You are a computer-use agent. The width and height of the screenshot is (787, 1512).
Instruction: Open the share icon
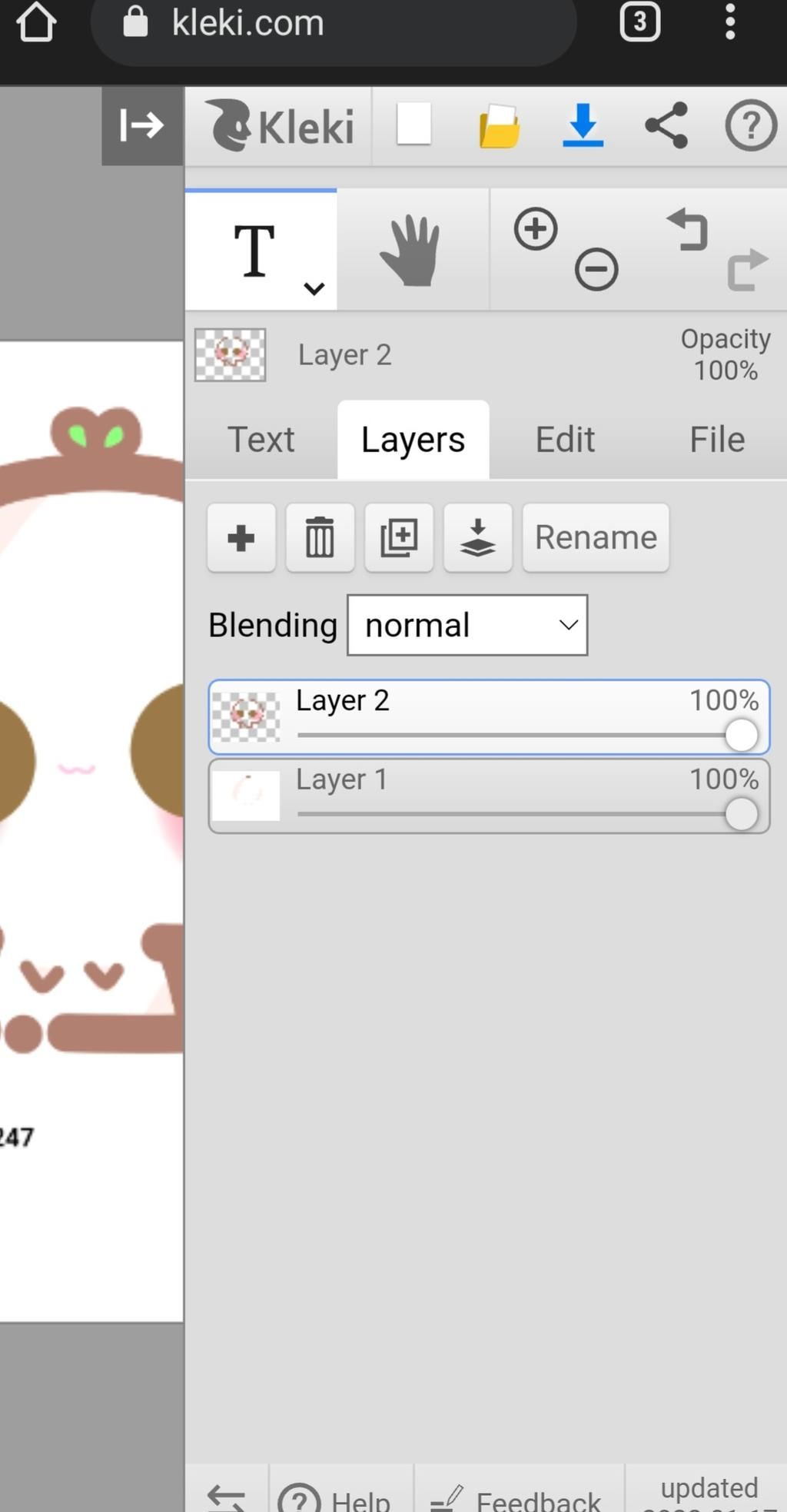[x=666, y=125]
